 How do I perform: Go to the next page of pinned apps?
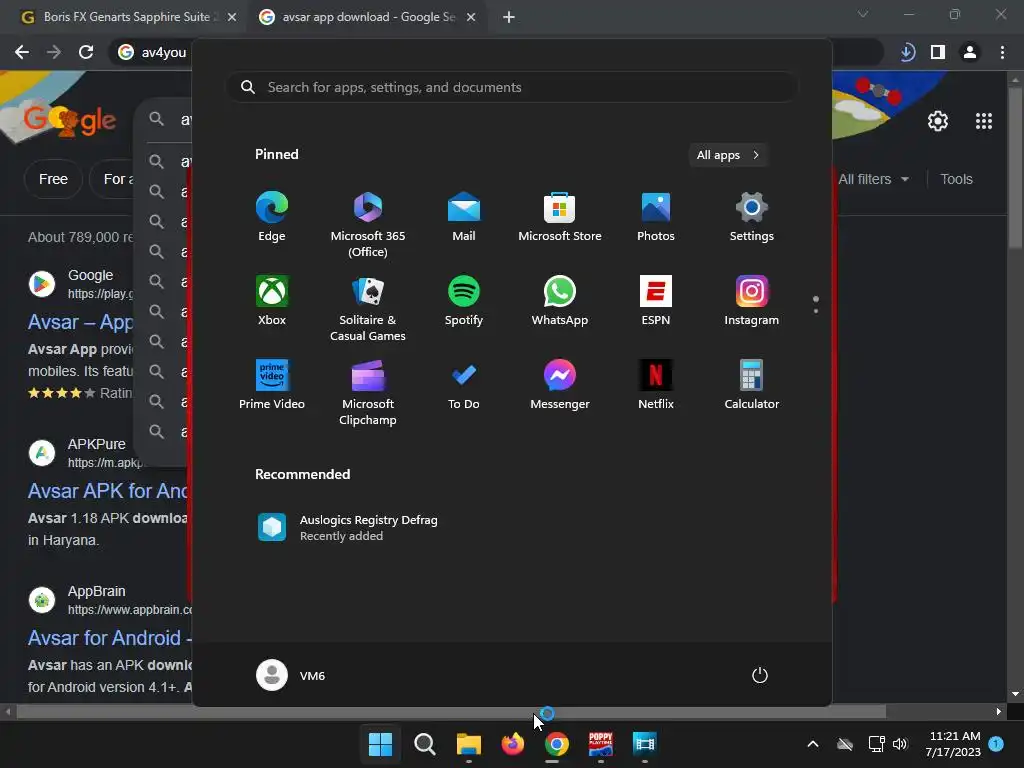click(x=816, y=311)
